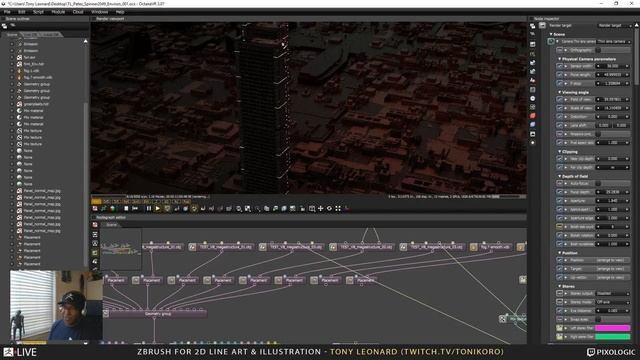Click the checkered region icon in render toolbar
The image size is (640, 360).
point(248,209)
